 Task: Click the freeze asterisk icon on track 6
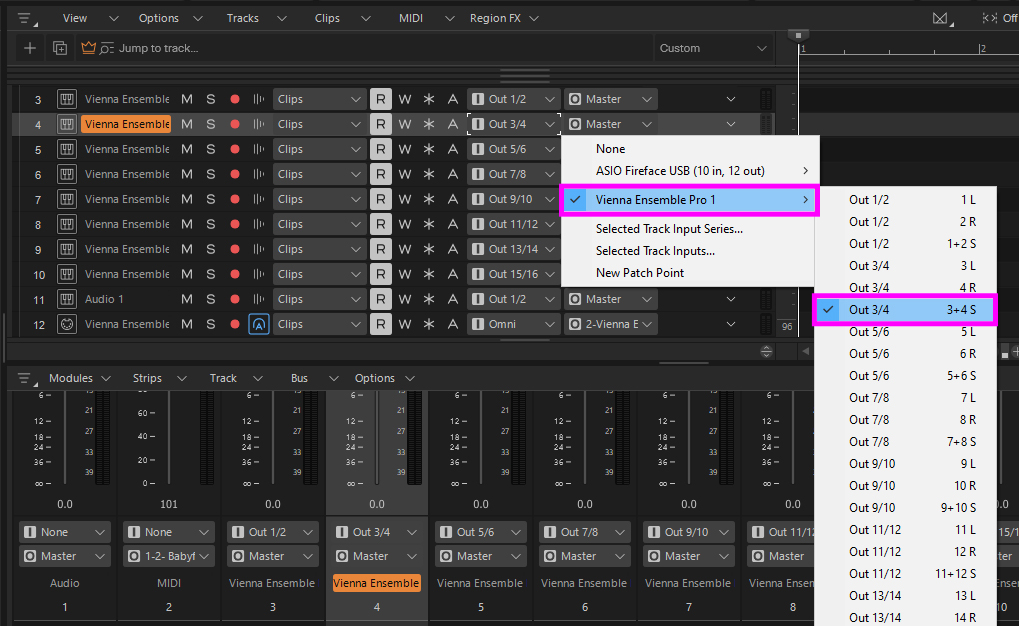429,174
